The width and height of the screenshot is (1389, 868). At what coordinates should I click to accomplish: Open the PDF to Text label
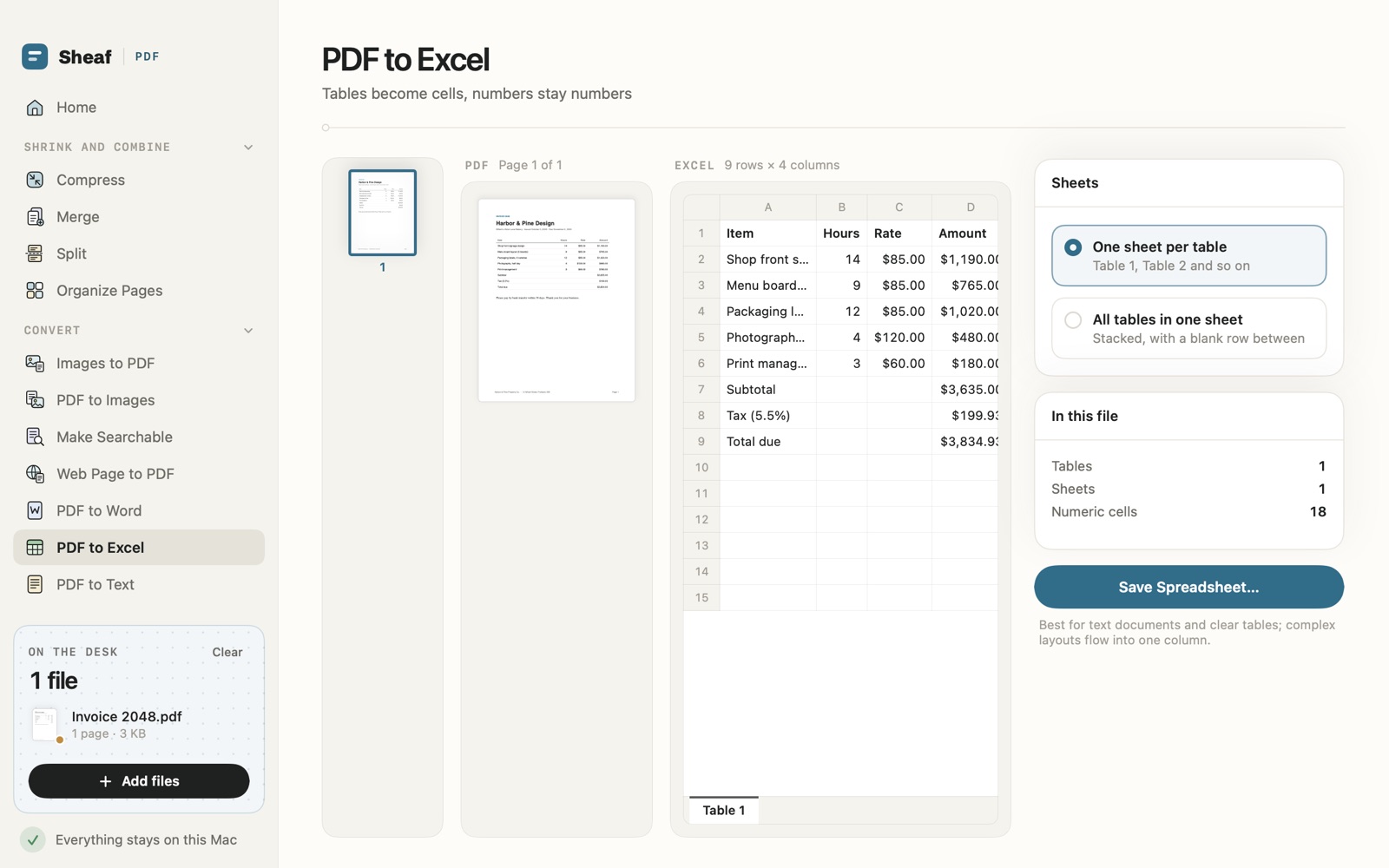(x=95, y=584)
